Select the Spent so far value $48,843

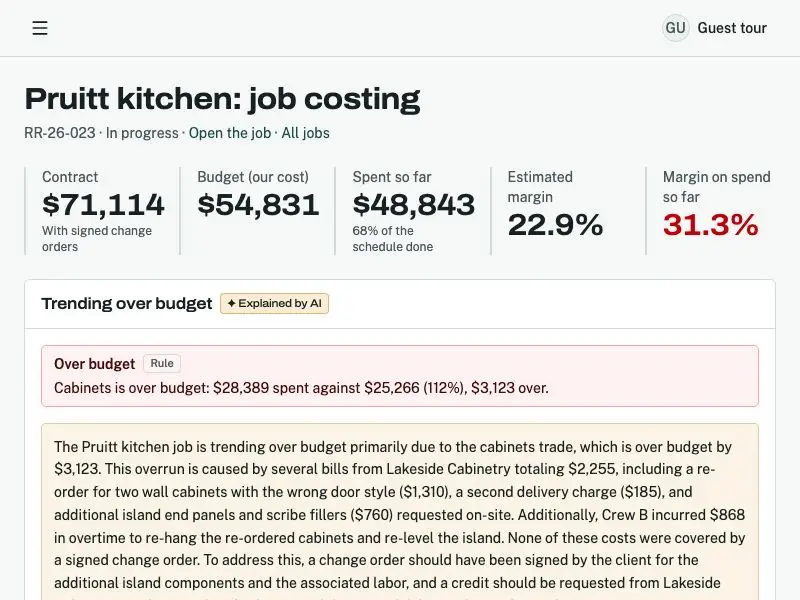[x=414, y=205]
